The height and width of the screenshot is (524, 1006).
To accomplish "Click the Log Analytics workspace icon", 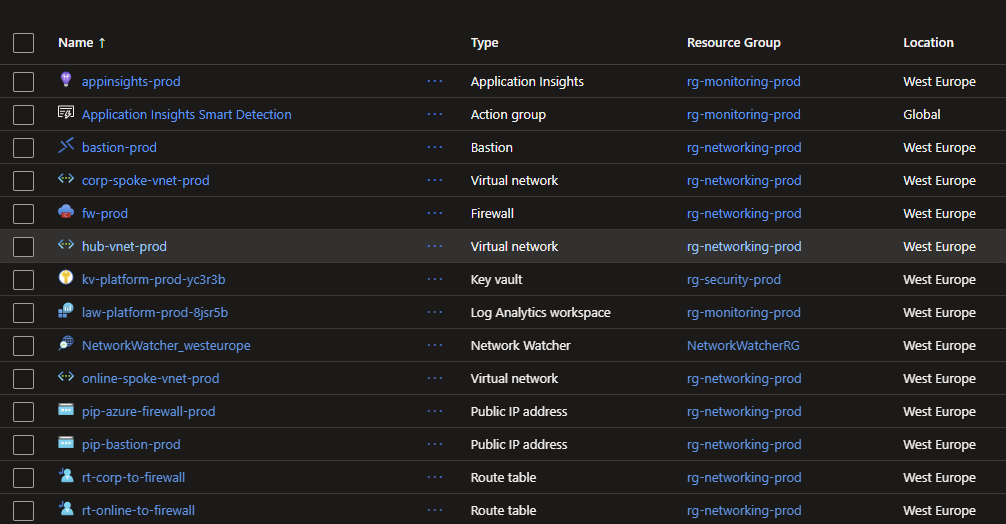I will coord(66,311).
